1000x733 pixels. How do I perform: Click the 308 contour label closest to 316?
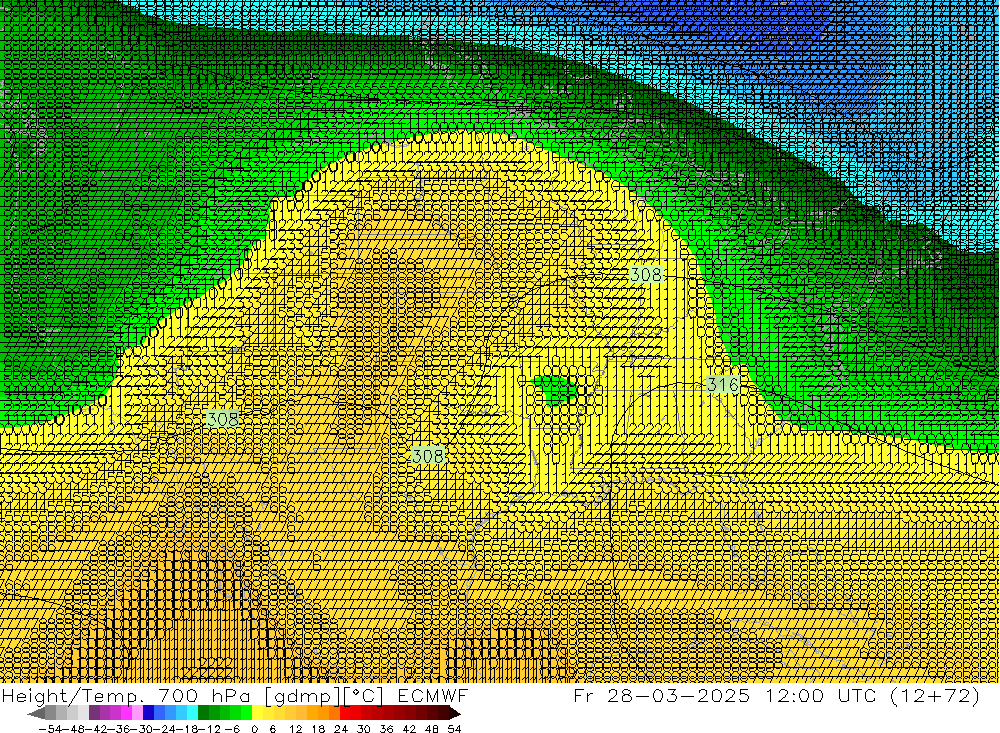(645, 274)
